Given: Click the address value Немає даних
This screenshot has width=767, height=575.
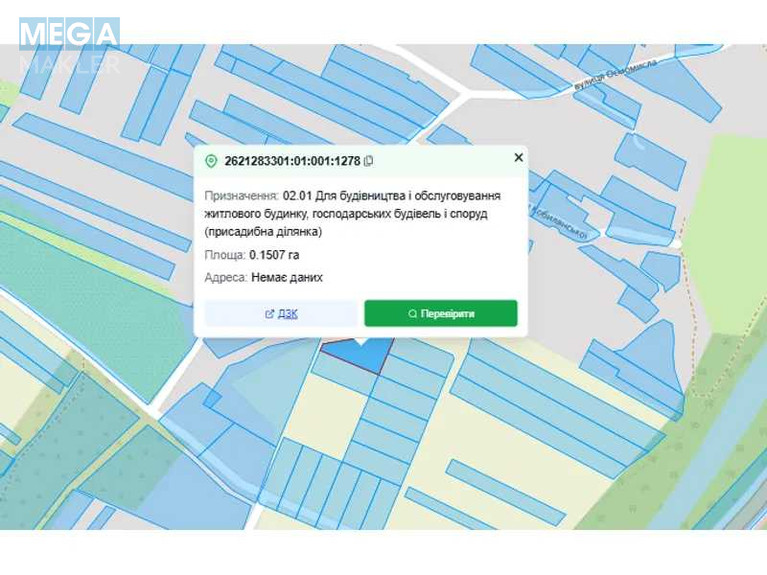Looking at the screenshot, I should [x=287, y=277].
